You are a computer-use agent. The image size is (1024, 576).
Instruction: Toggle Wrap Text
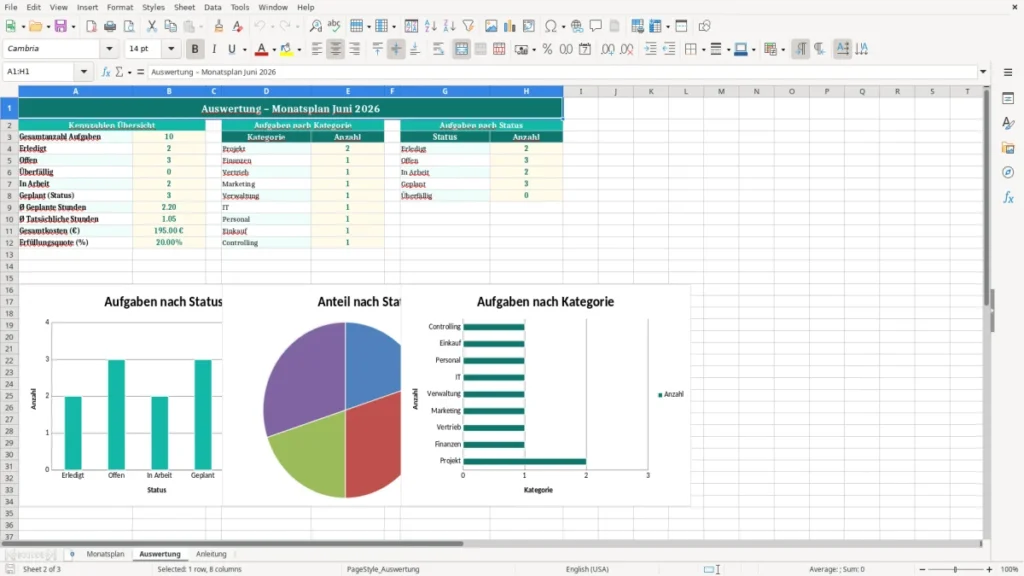pos(438,49)
